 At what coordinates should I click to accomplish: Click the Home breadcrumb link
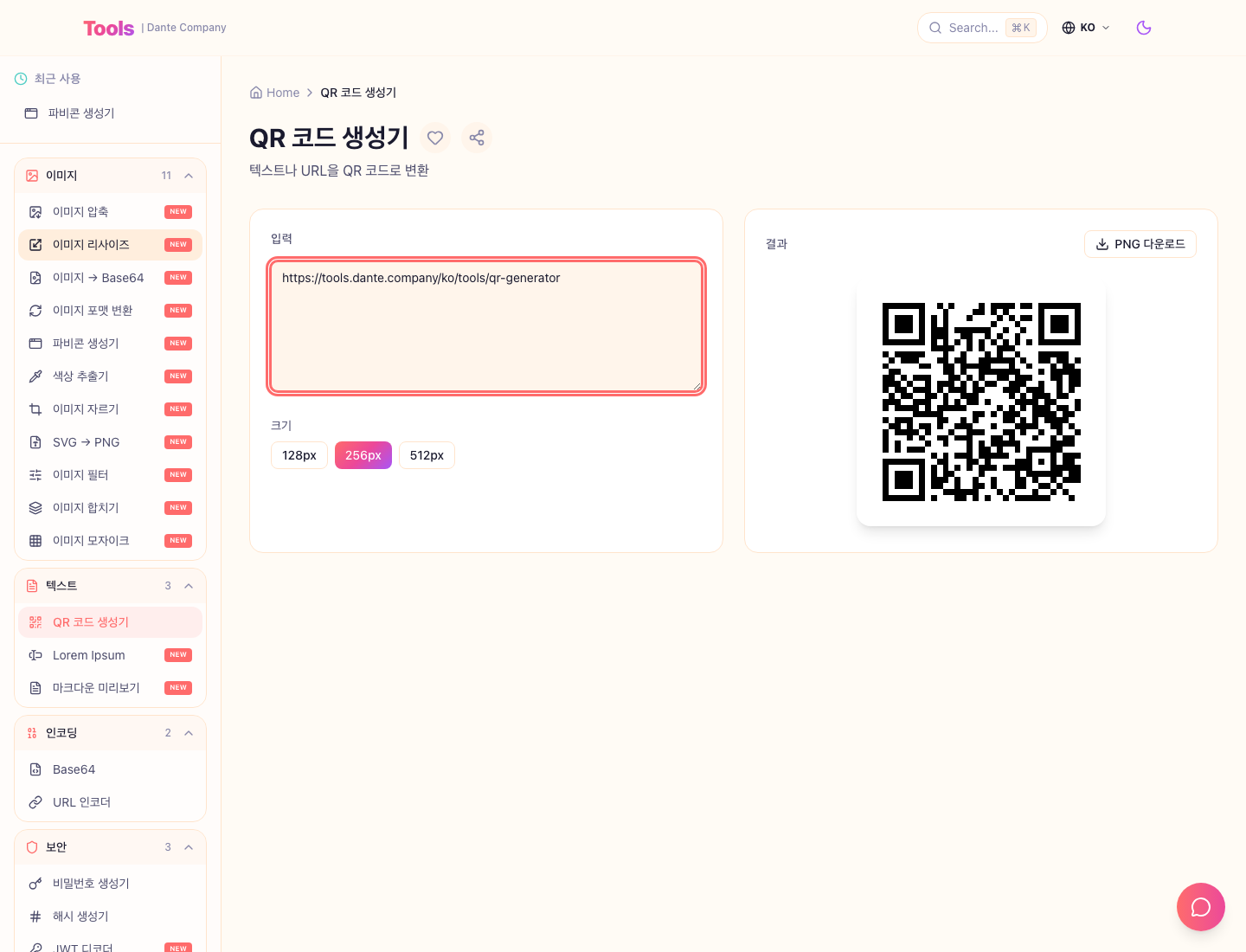[274, 93]
